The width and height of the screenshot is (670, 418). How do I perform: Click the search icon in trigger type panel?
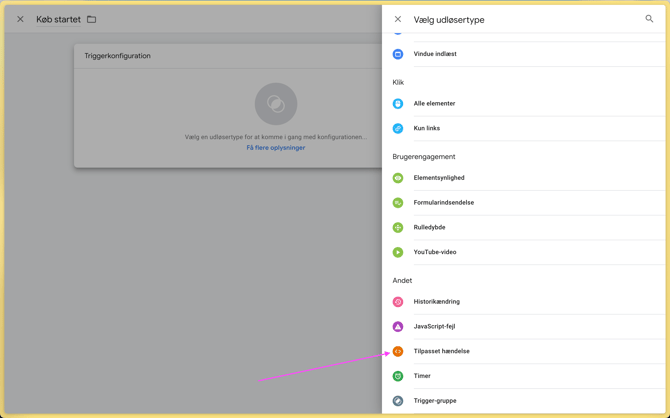[649, 19]
